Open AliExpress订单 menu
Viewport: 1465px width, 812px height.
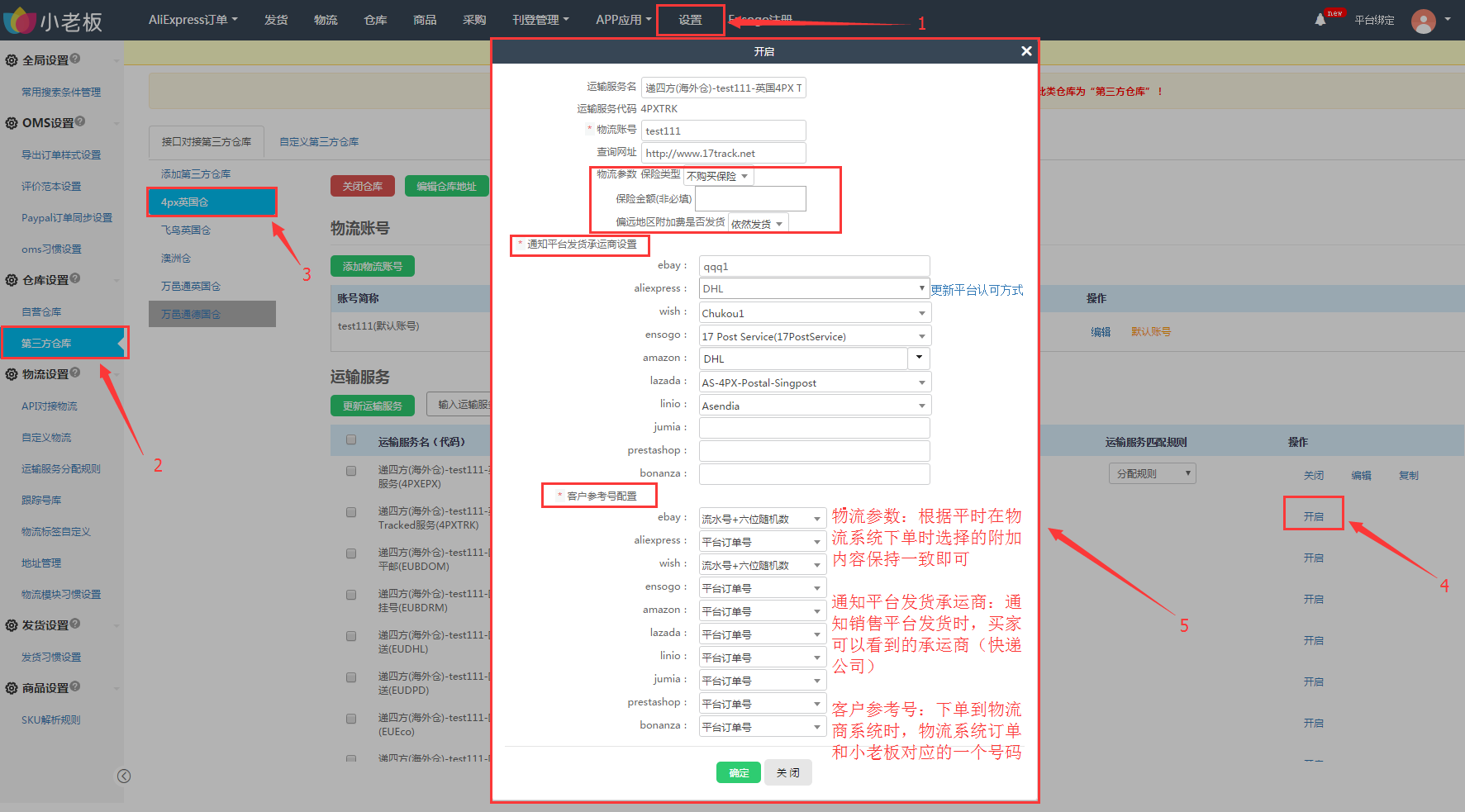(193, 20)
